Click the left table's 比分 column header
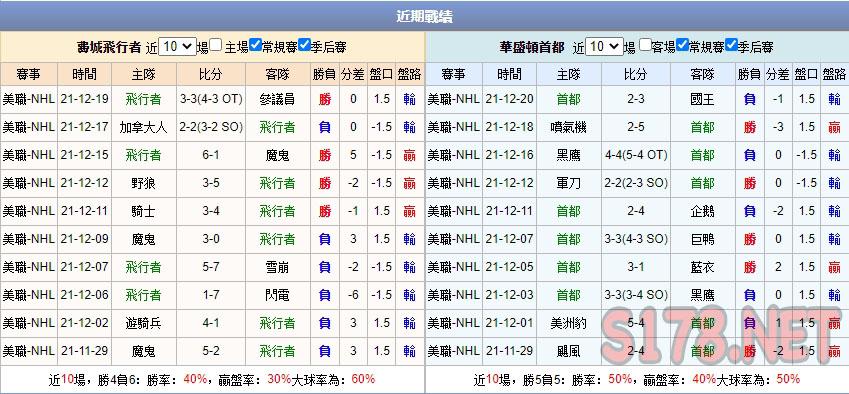The width and height of the screenshot is (849, 394). 211,74
